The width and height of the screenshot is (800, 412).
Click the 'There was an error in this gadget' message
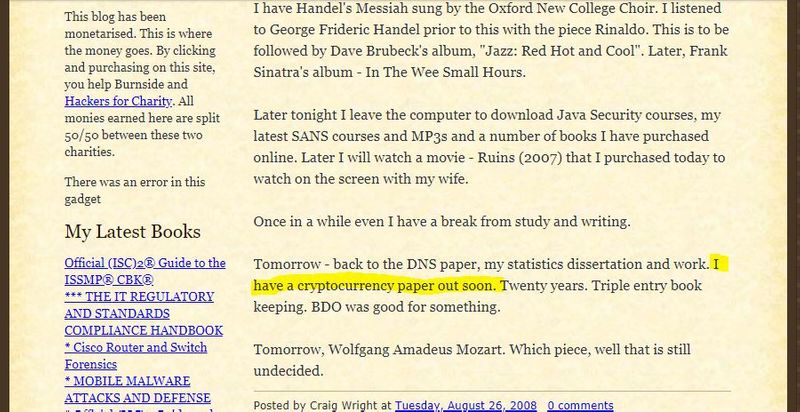135,190
